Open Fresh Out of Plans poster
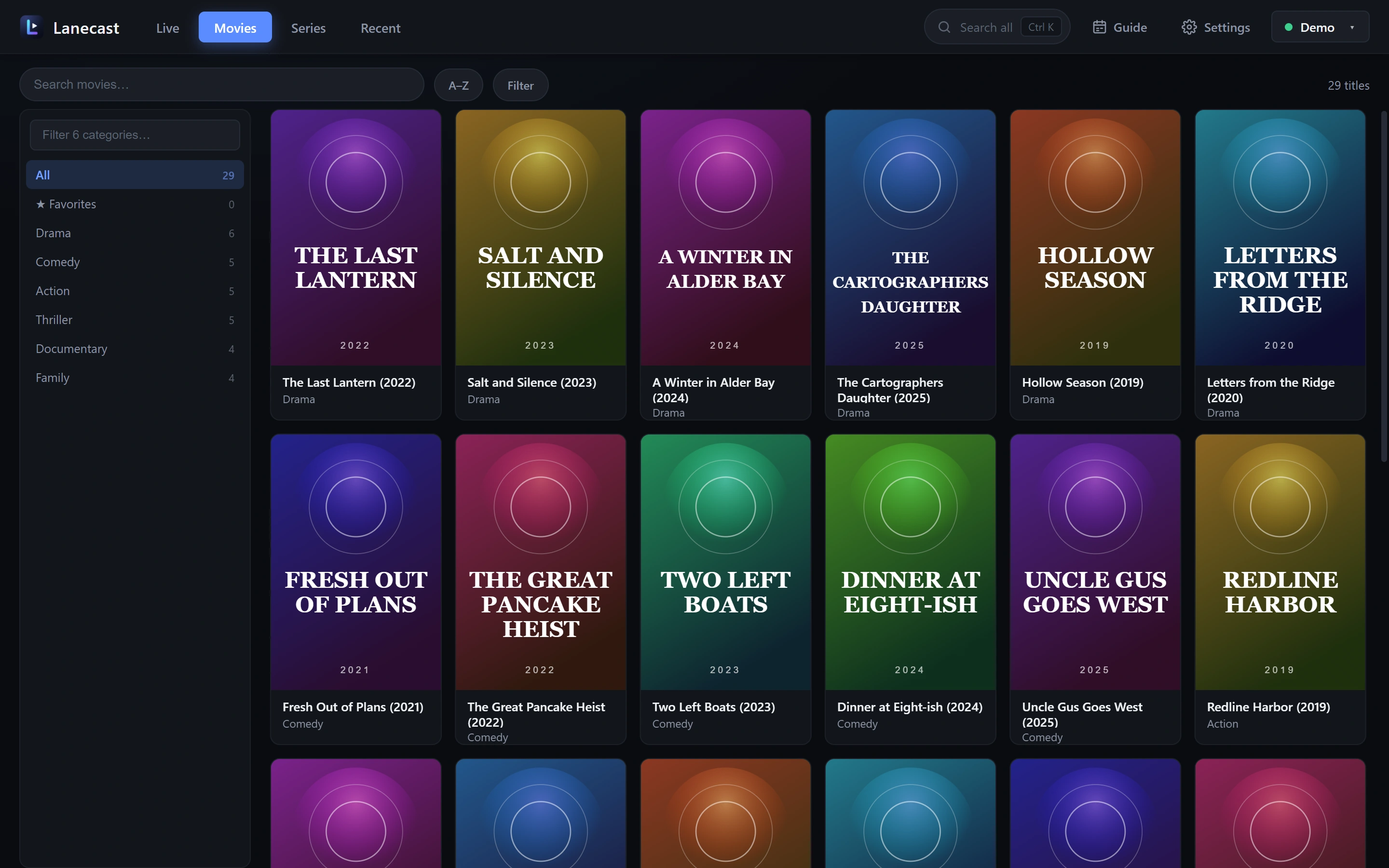Image resolution: width=1389 pixels, height=868 pixels. 356,562
